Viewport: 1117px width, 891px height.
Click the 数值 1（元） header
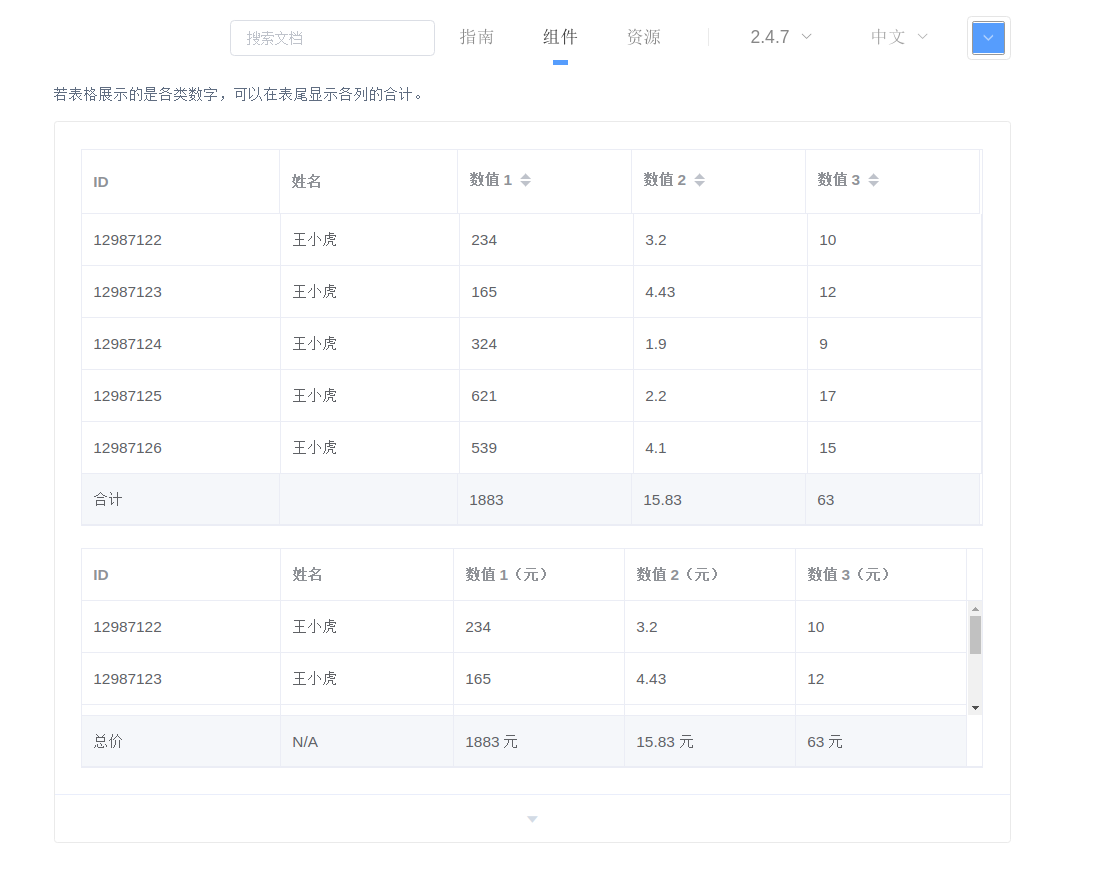click(x=539, y=575)
